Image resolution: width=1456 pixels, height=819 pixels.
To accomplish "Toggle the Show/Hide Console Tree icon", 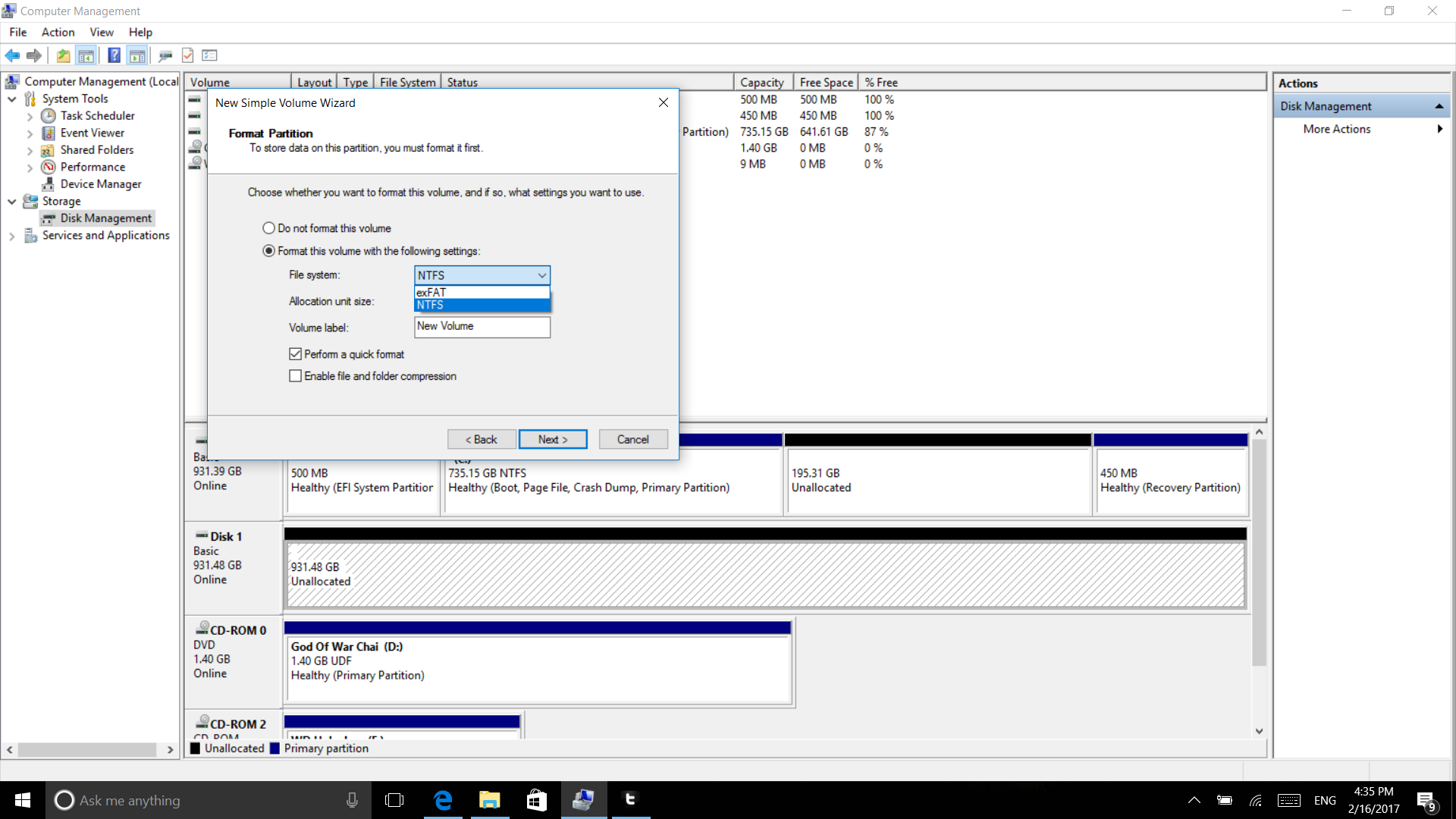I will (86, 55).
